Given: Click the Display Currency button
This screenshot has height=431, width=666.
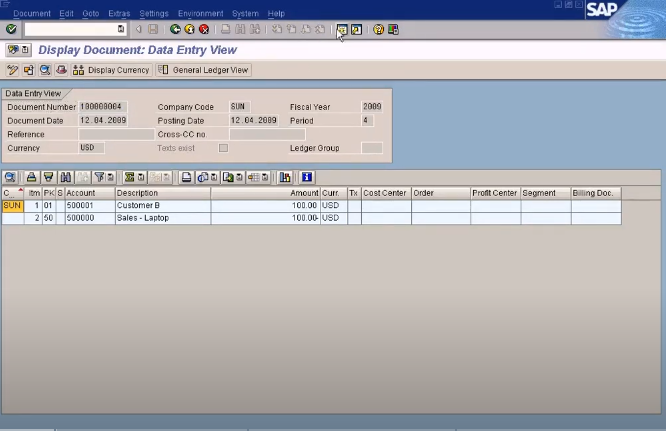Looking at the screenshot, I should click(x=111, y=70).
